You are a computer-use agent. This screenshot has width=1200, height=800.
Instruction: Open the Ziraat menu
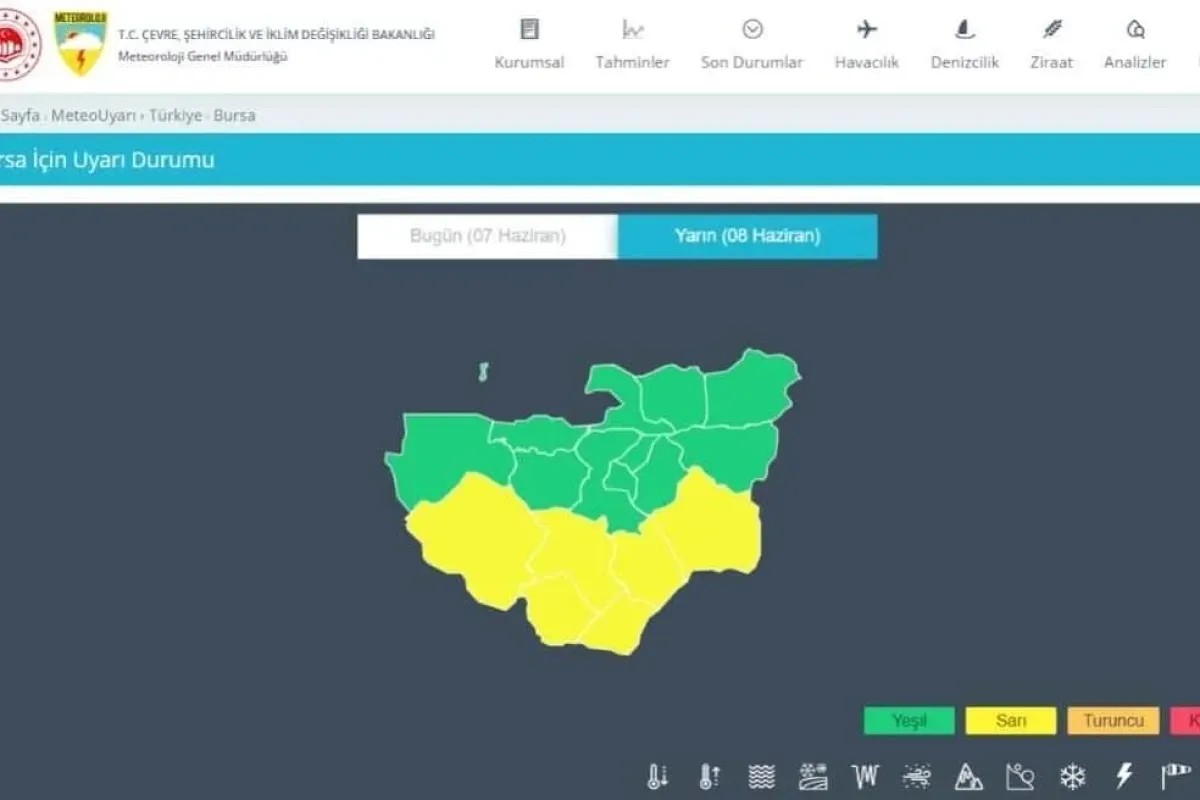point(1052,44)
